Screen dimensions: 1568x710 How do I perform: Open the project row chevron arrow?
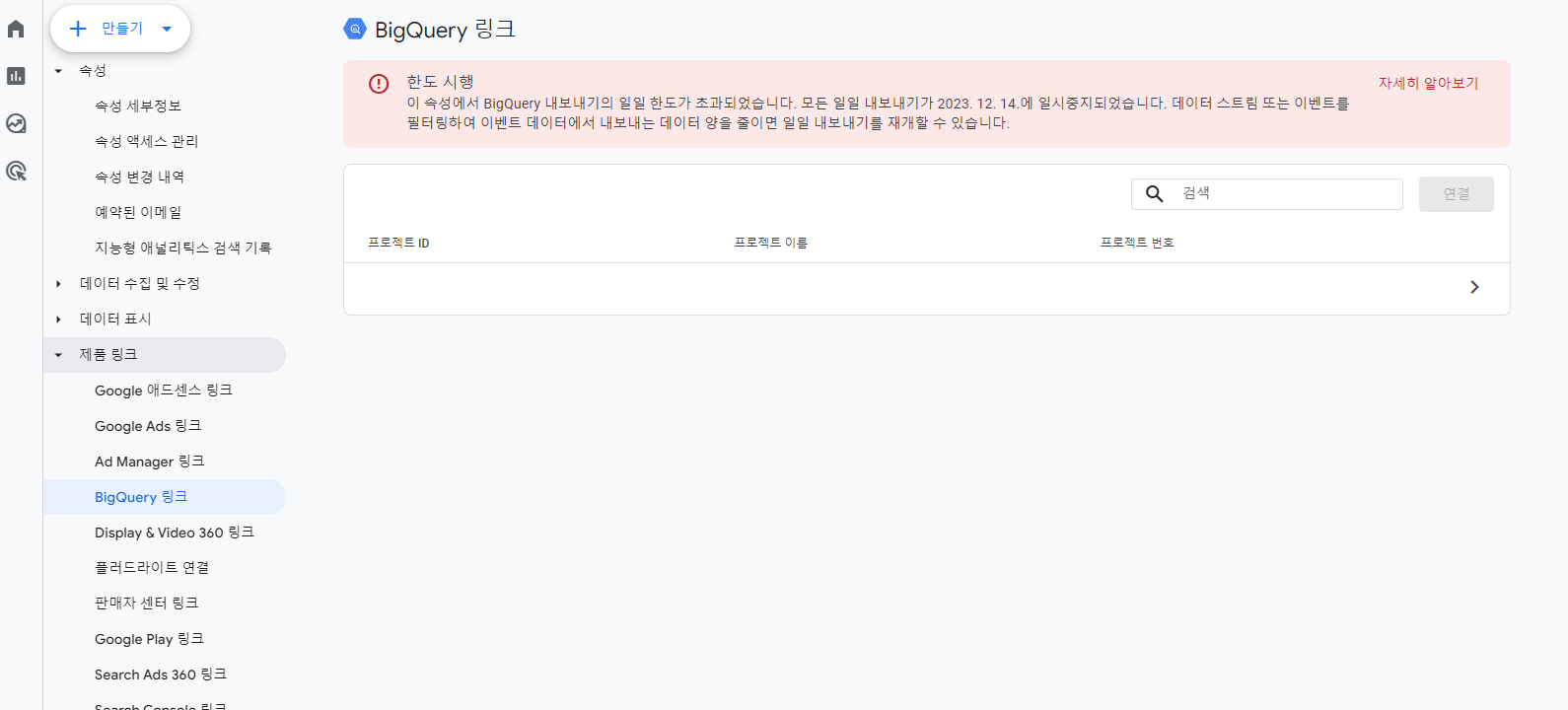[1474, 287]
